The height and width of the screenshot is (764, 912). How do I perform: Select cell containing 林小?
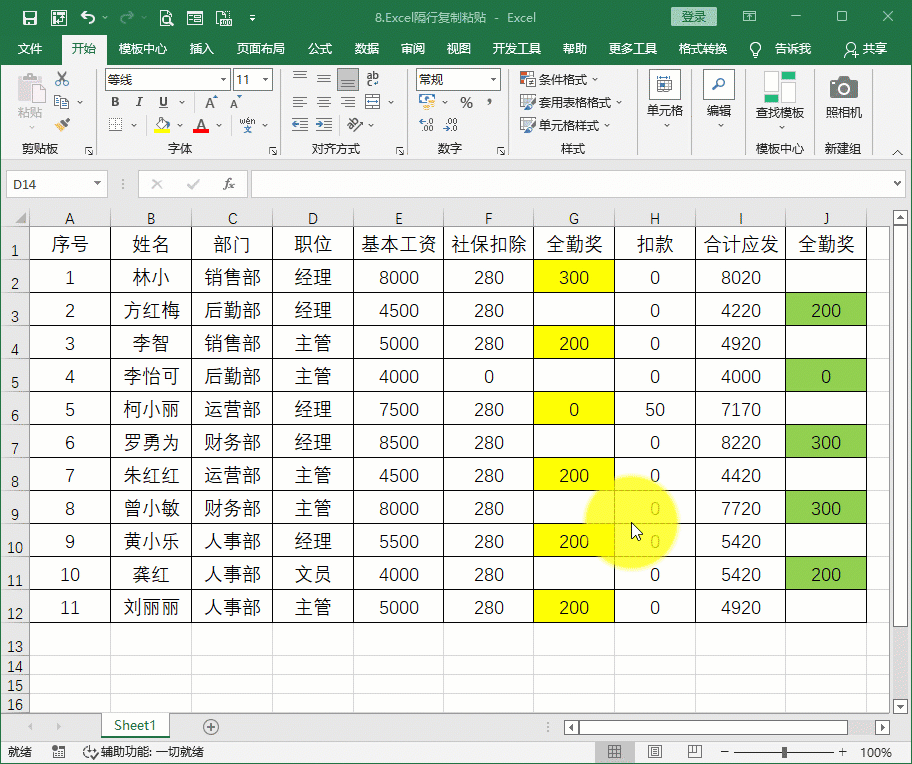[x=151, y=277]
